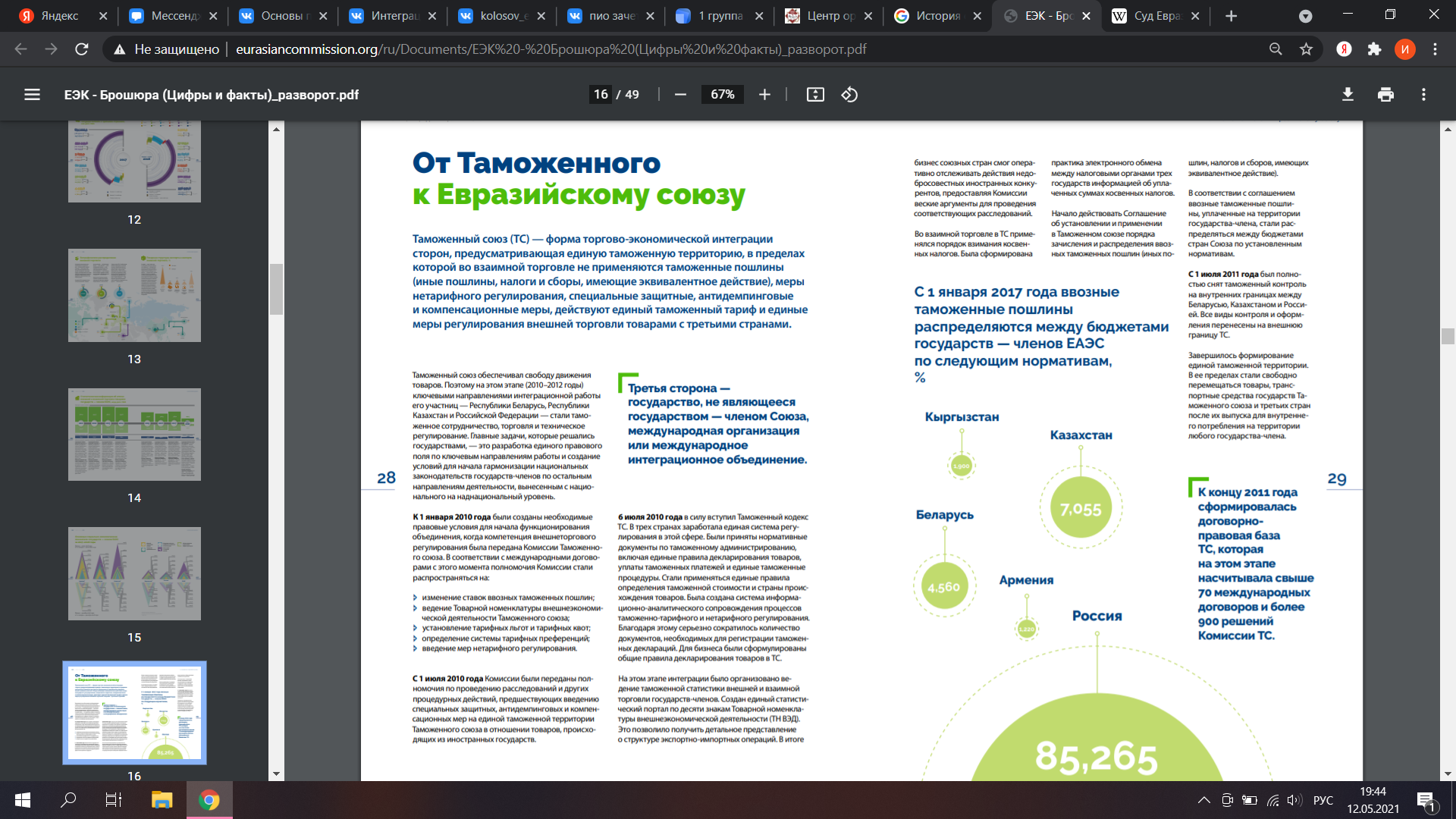This screenshot has width=1456, height=819.
Task: Click thumbnail panel scroll up arrow
Action: (276, 129)
